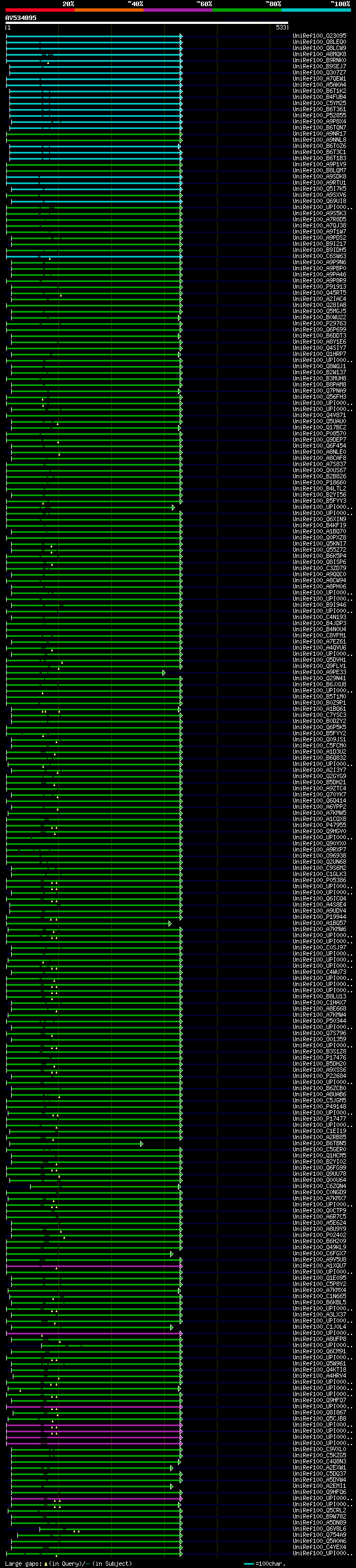Select label UniRef100_C1N665

pyautogui.click(x=319, y=1297)
